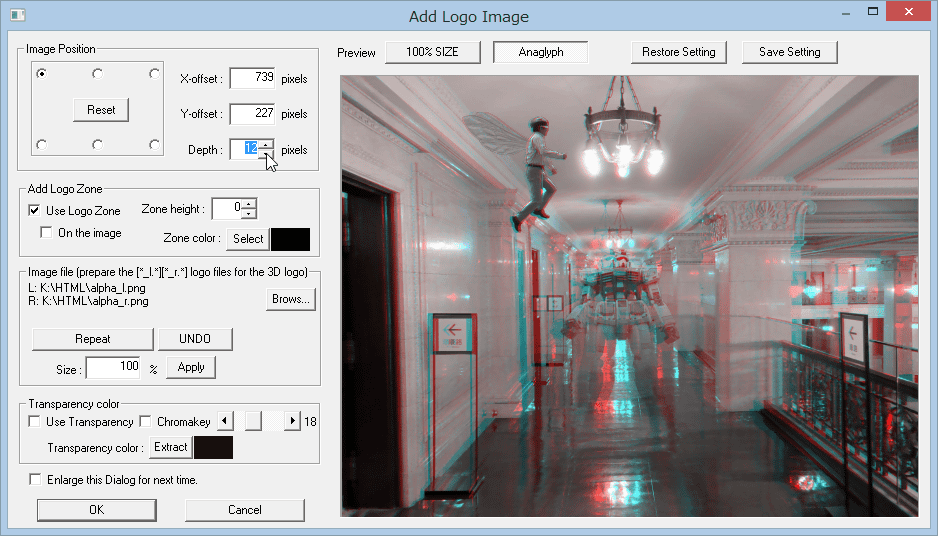Increase Depth with the up spinner arrow
This screenshot has width=938, height=536.
coord(266,144)
